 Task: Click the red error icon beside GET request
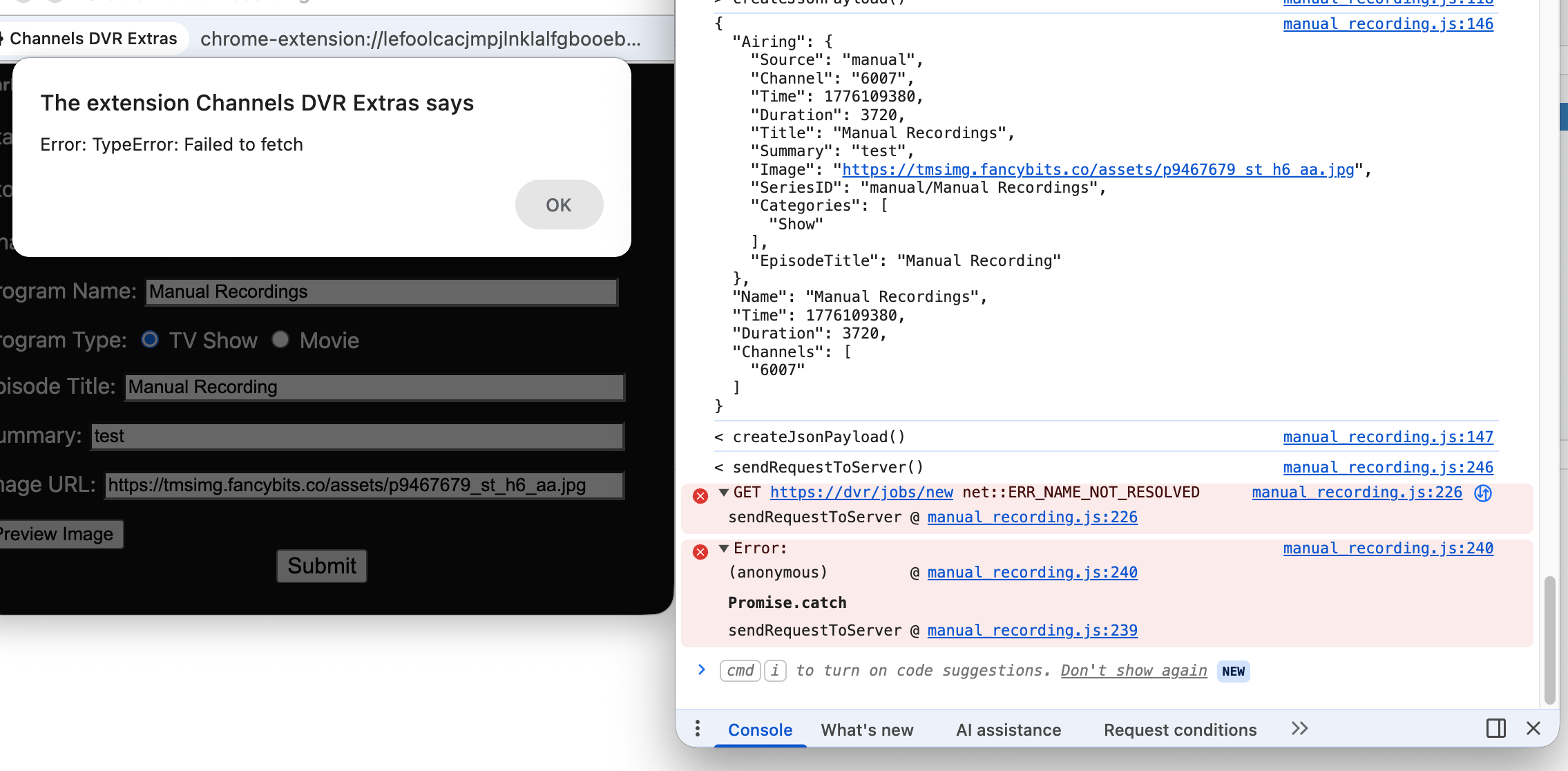700,495
